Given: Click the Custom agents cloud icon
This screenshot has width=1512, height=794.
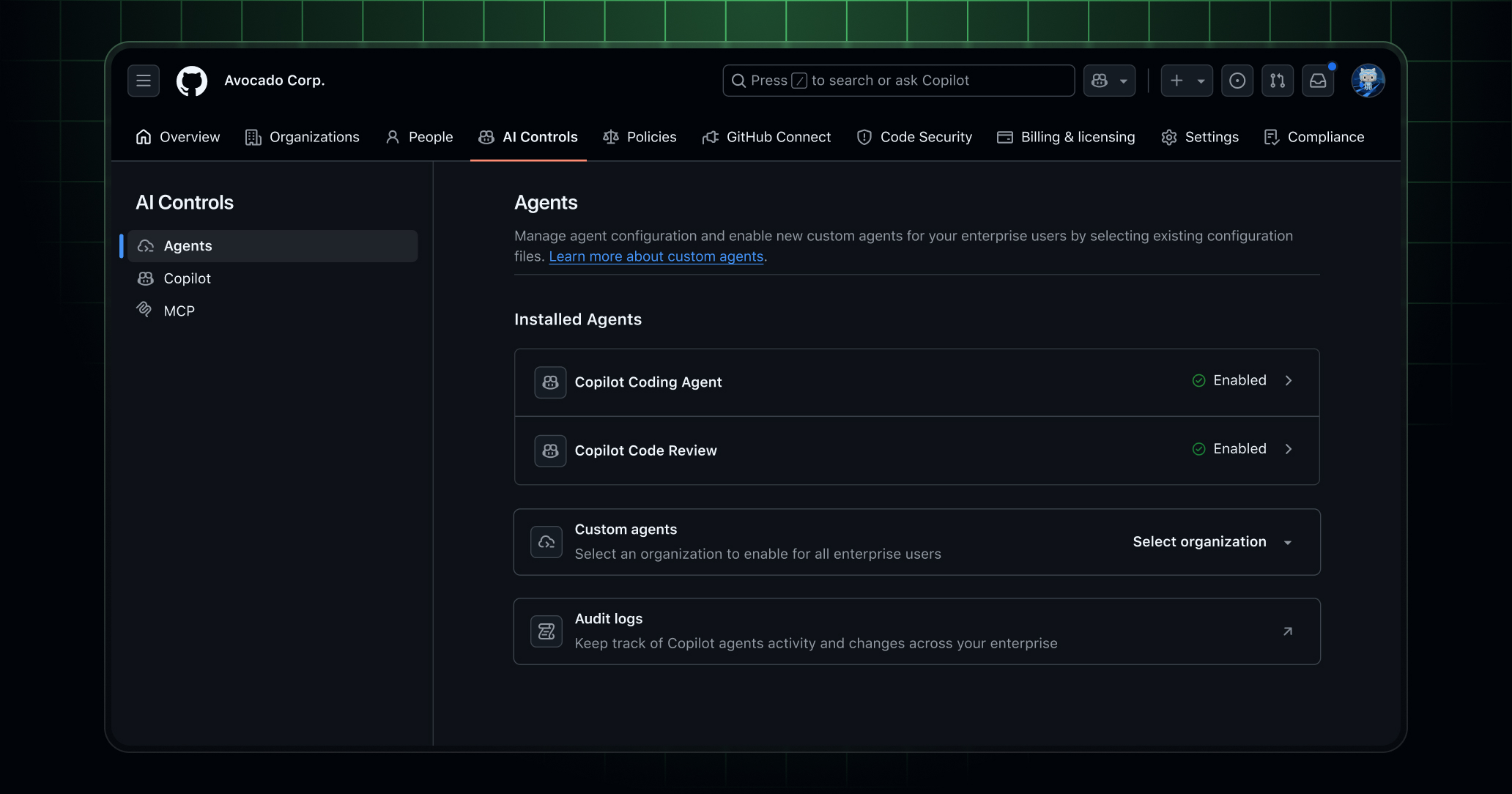Looking at the screenshot, I should 546,542.
